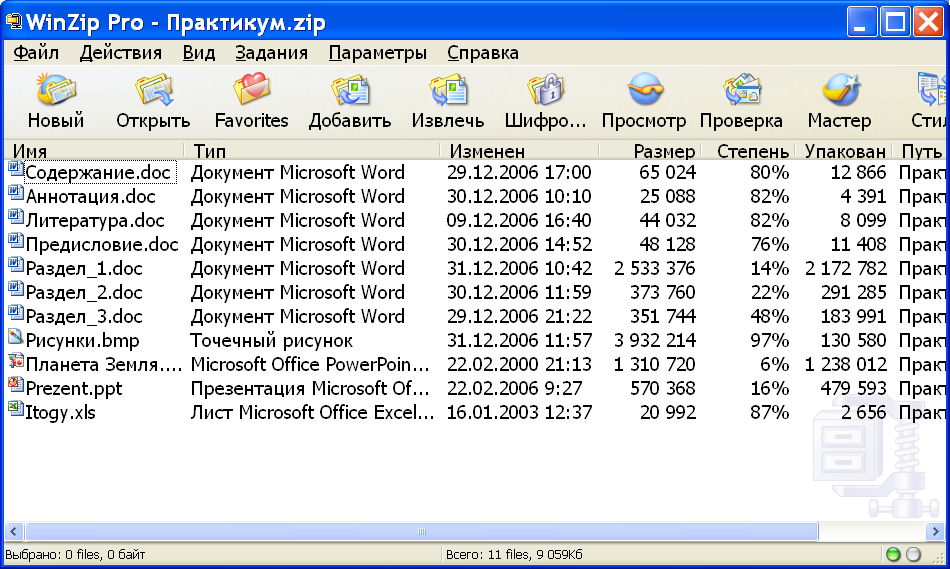950x569 pixels.
Task: Click the Word icon beside Раздел_3.doc
Action: point(15,313)
